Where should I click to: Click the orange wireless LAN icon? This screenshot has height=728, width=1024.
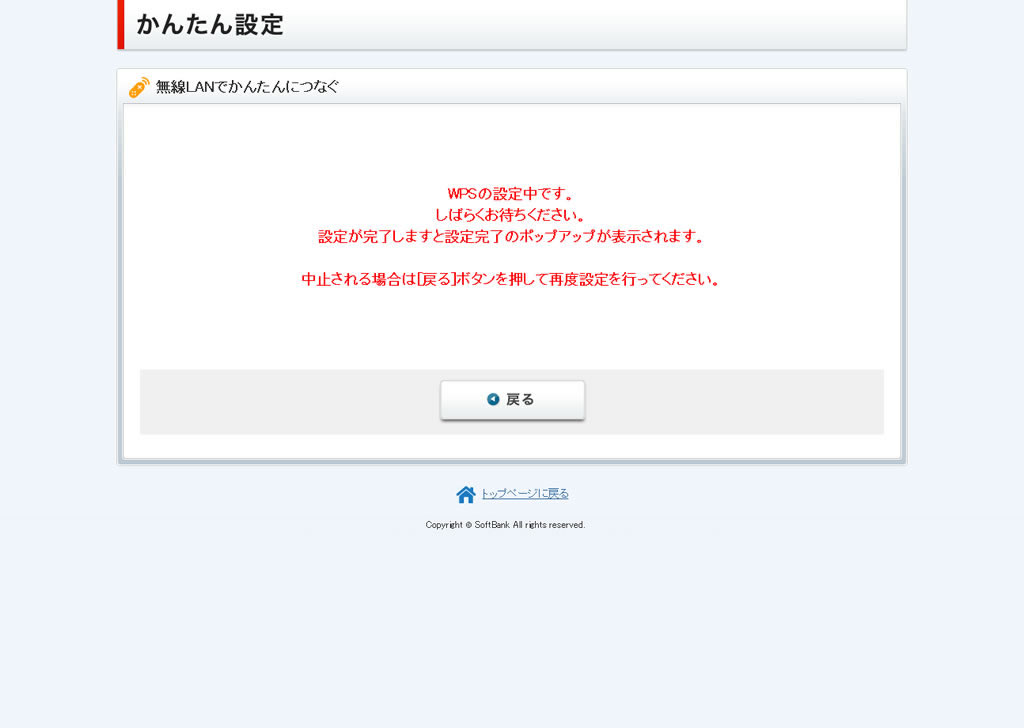139,88
